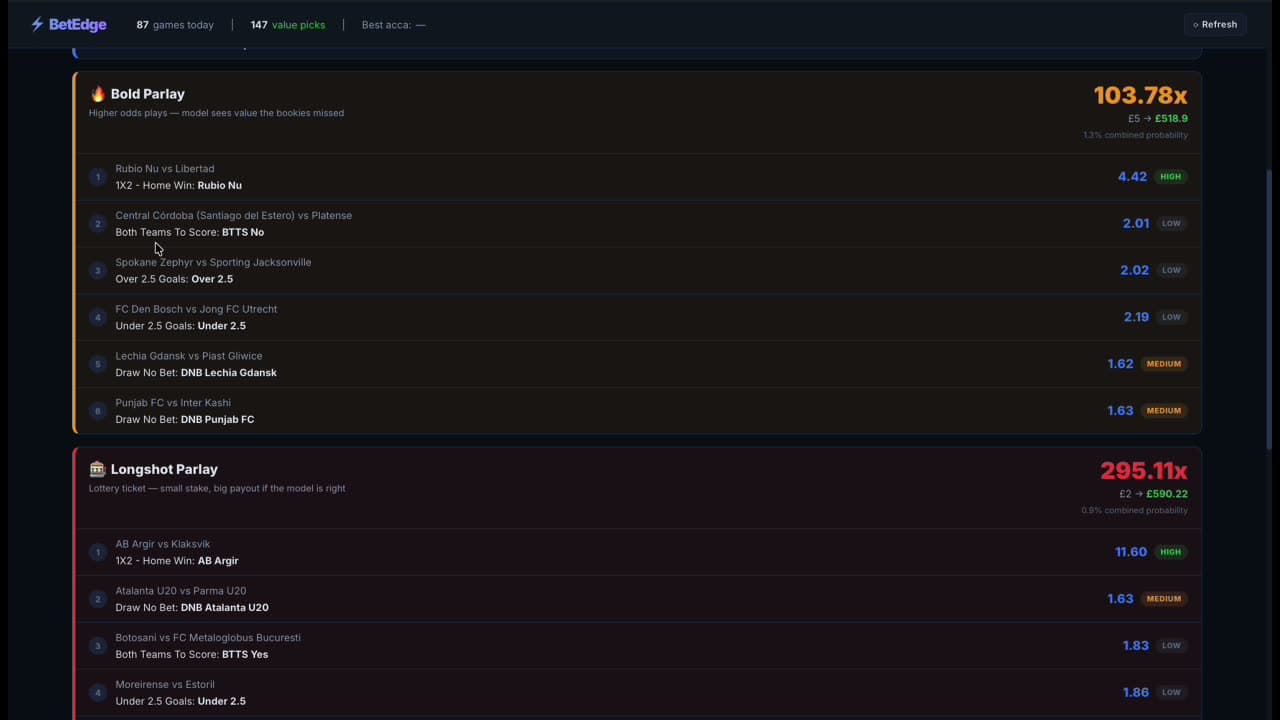The width and height of the screenshot is (1280, 720).
Task: Open 'FC Den Bosch vs Jong FC Utrecht' match
Action: (196, 309)
